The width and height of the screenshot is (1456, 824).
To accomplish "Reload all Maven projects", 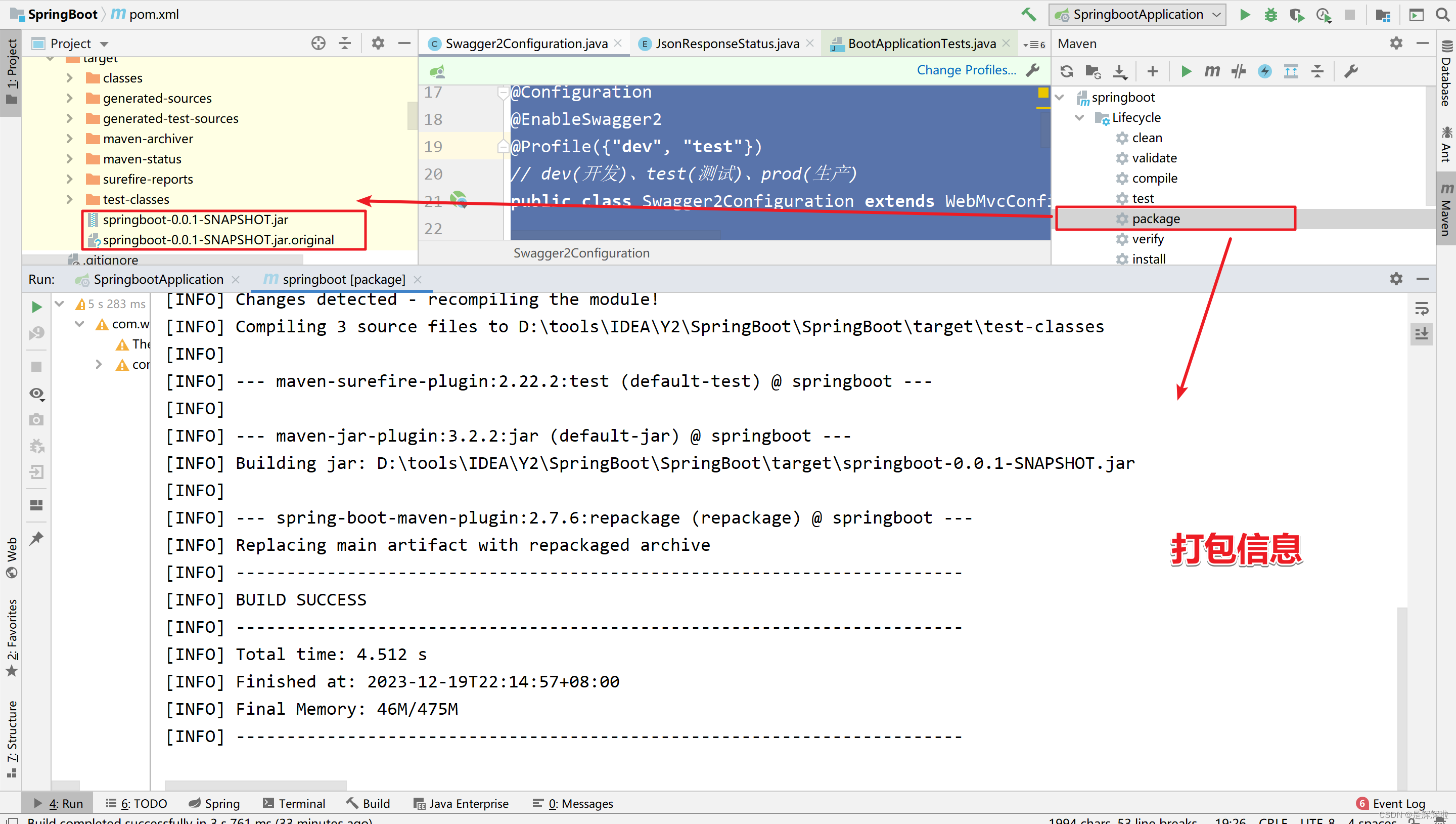I will point(1066,71).
